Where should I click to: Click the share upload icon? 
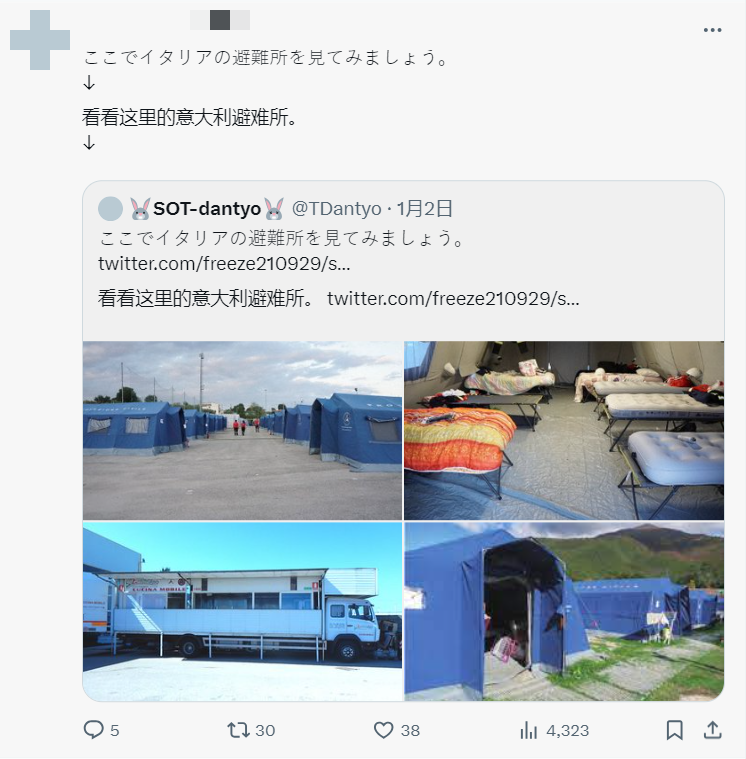coord(713,730)
